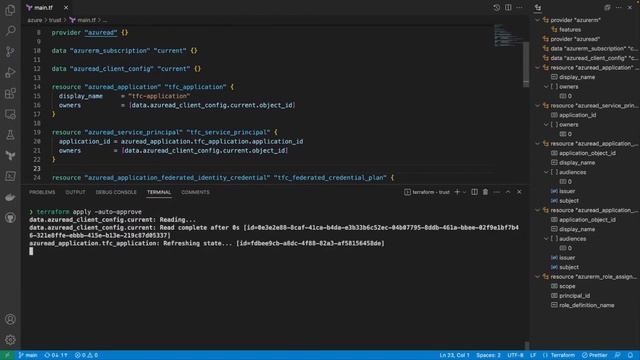The image size is (640, 360).
Task: Open the Remote Explorer view
Action: 10,114
